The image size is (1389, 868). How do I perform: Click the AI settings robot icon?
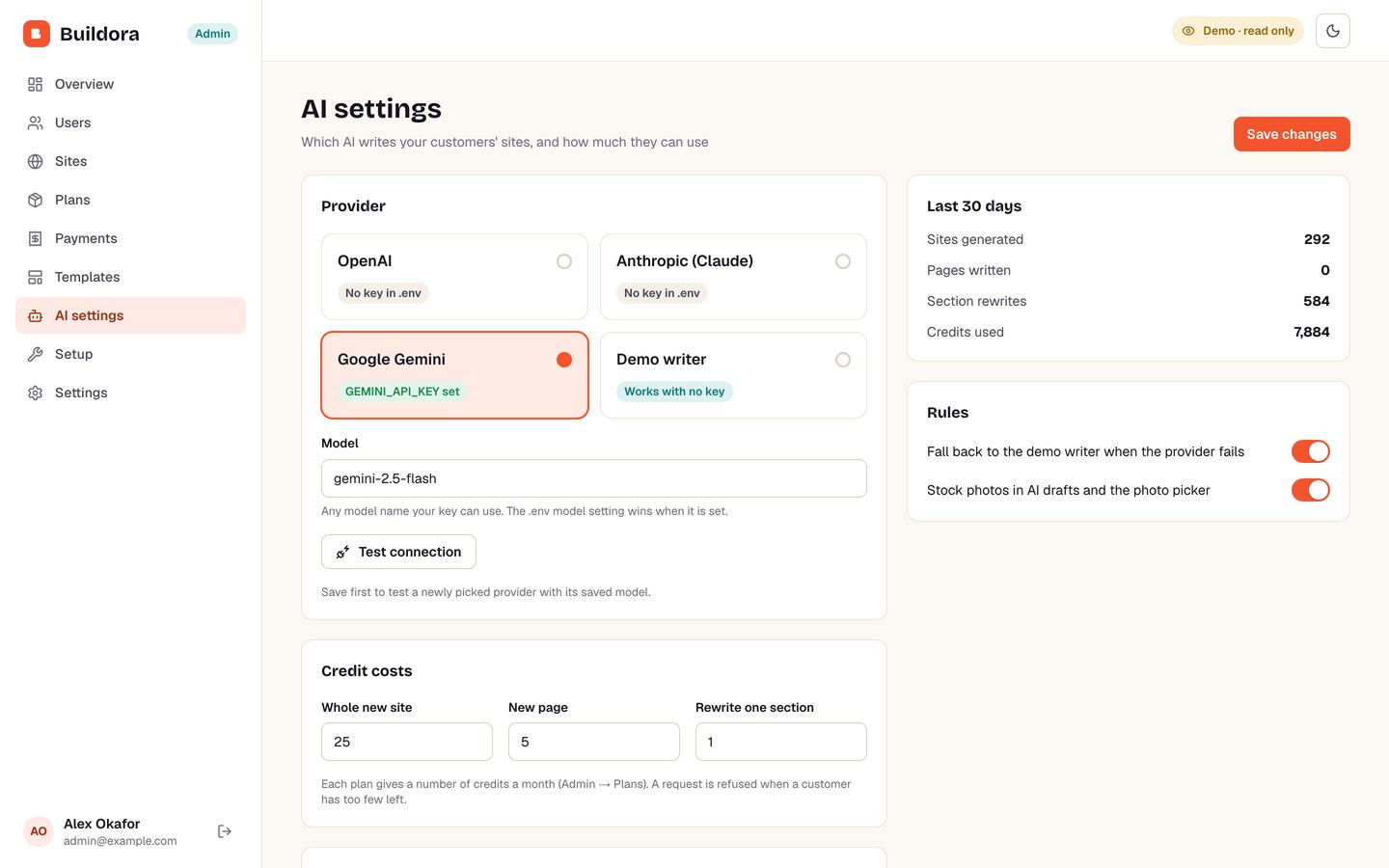36,315
